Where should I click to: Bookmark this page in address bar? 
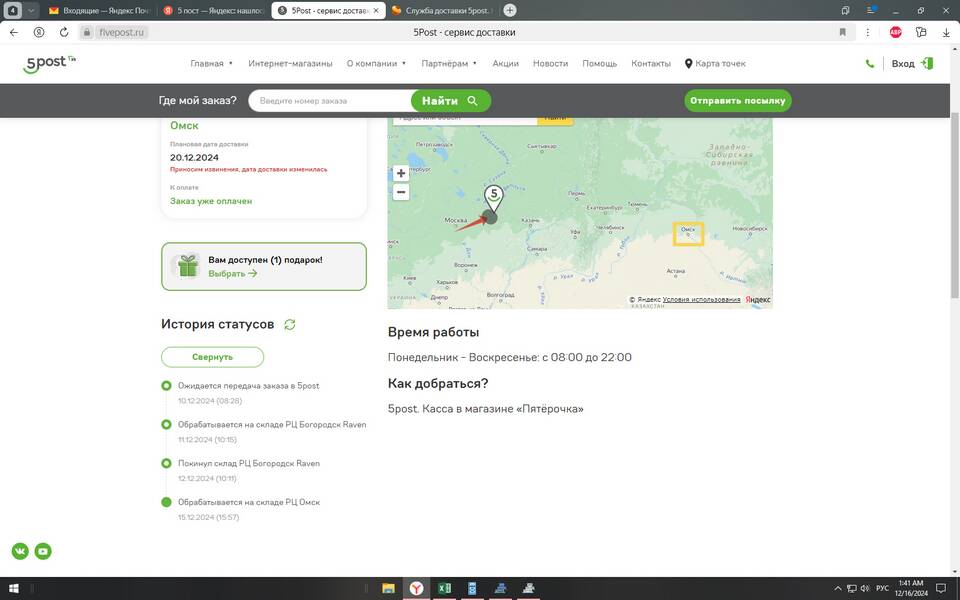[x=842, y=32]
